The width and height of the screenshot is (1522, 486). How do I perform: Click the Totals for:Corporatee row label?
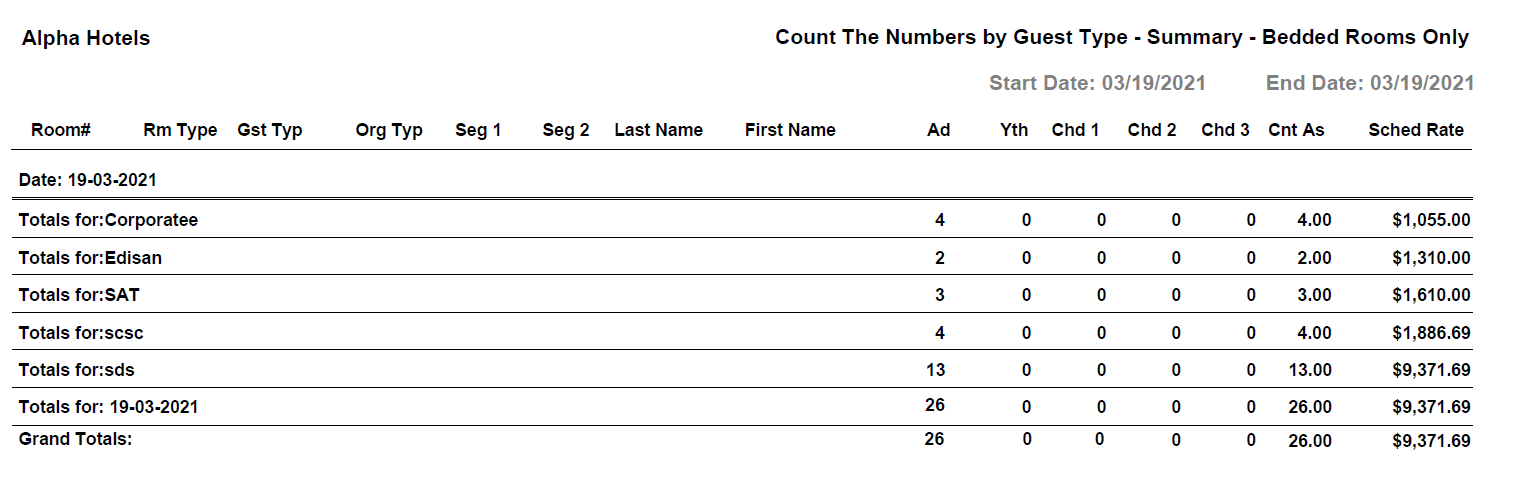pyautogui.click(x=108, y=220)
